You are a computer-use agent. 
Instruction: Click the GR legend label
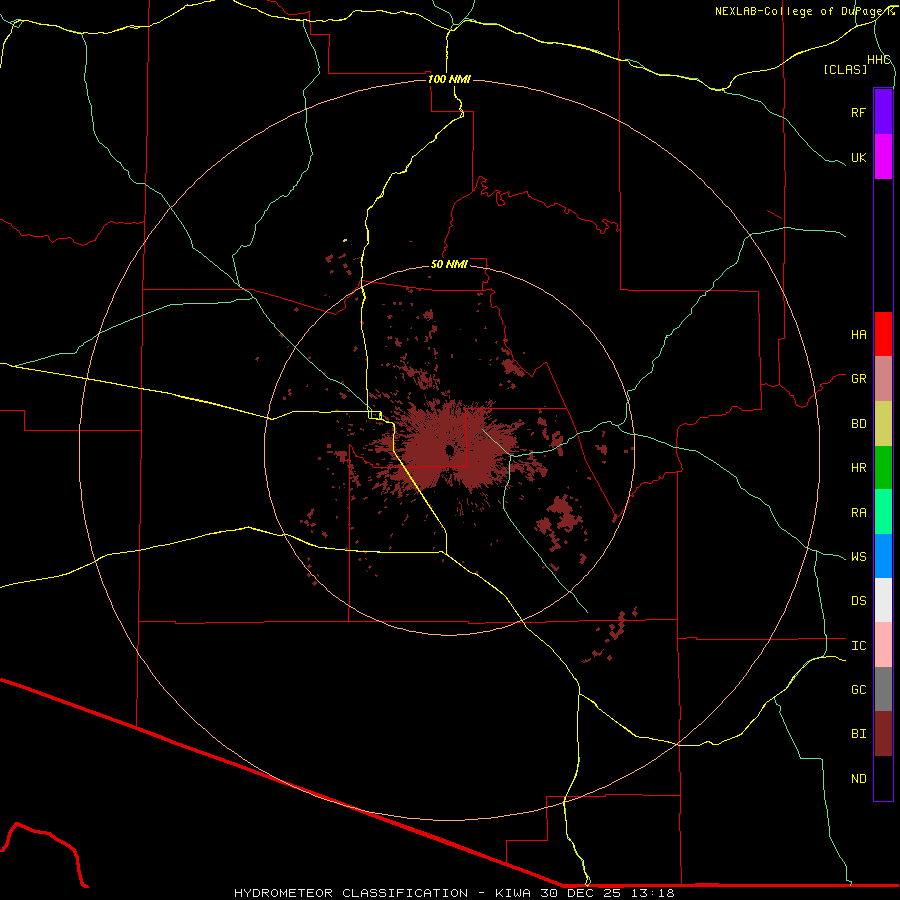(x=858, y=379)
